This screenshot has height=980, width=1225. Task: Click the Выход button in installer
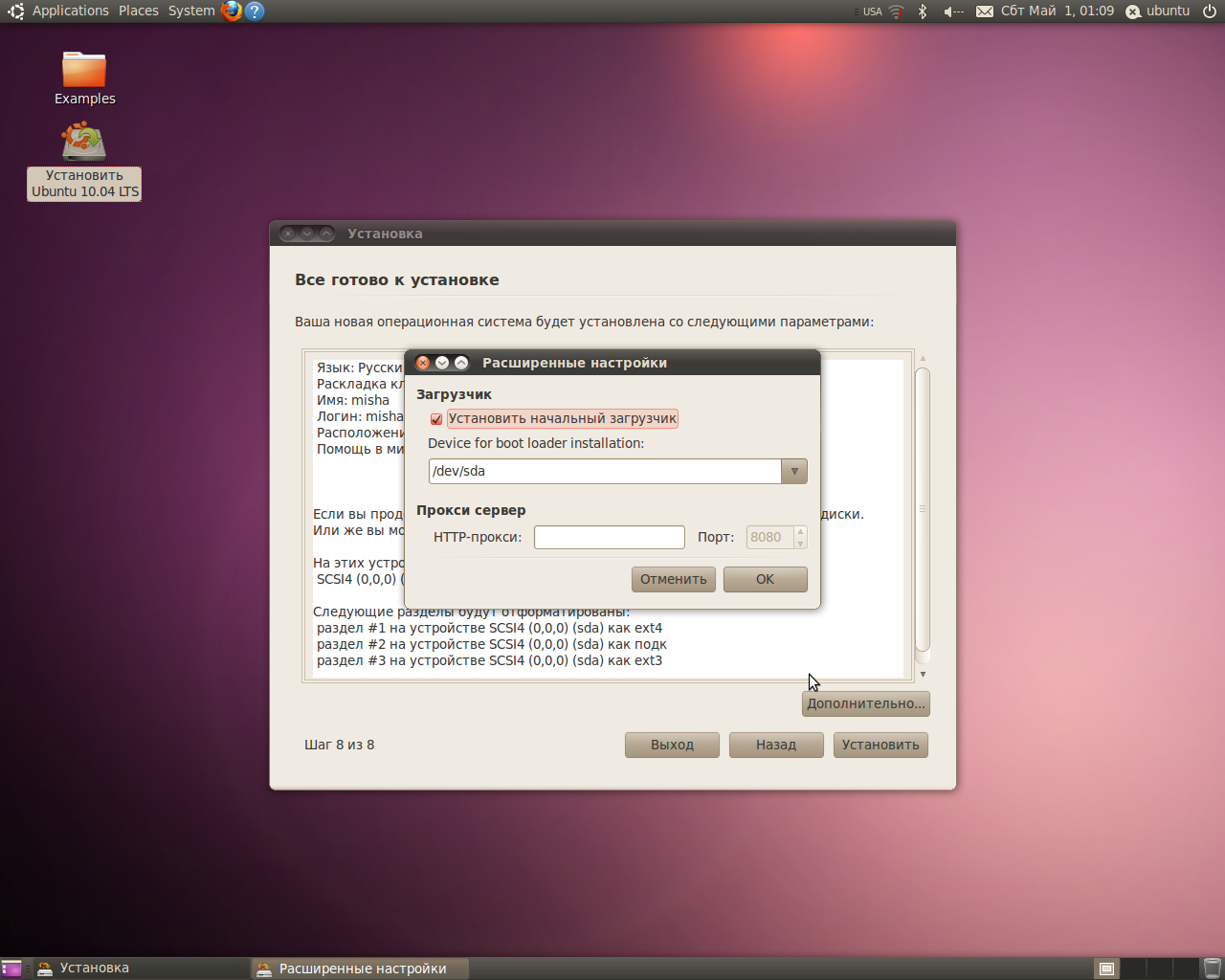(672, 745)
